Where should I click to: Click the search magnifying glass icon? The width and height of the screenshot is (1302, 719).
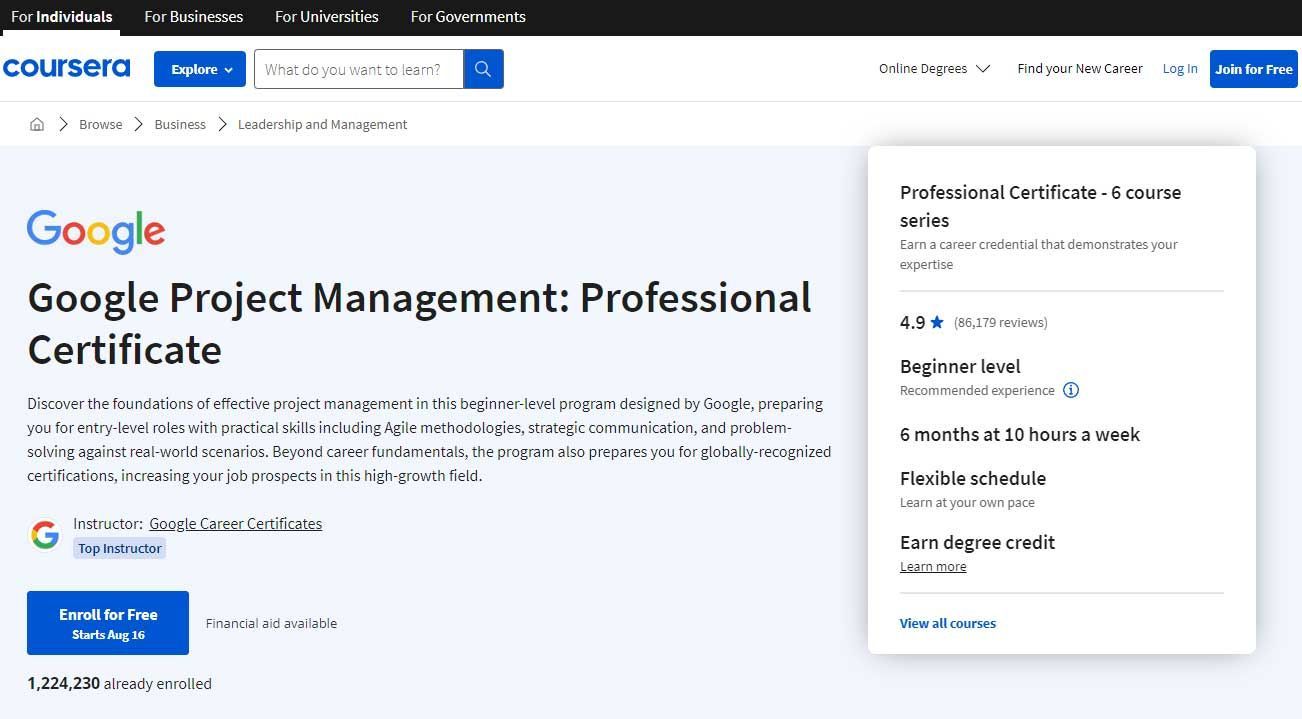483,69
